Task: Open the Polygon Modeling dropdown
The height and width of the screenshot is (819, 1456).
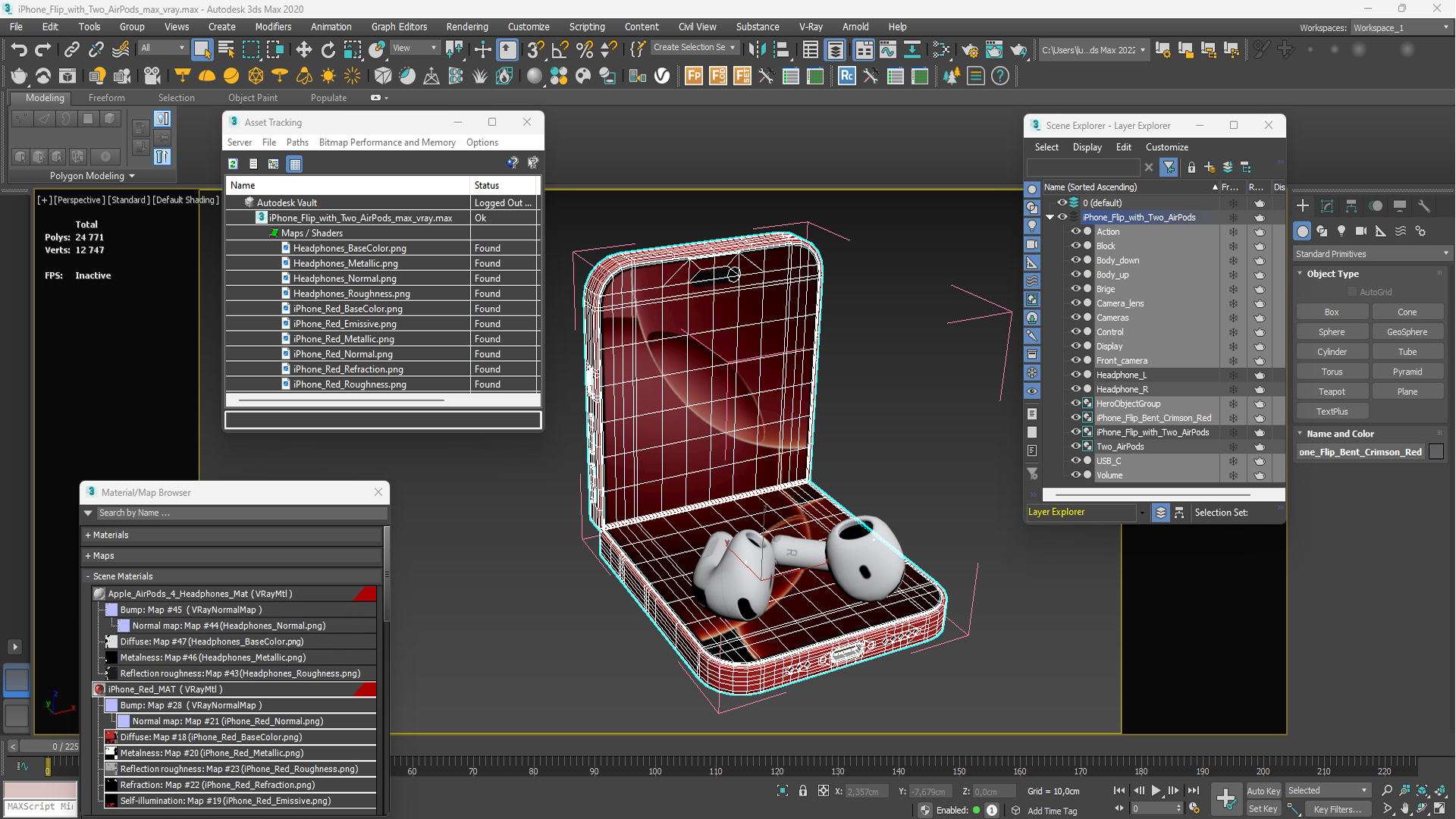Action: 92,175
